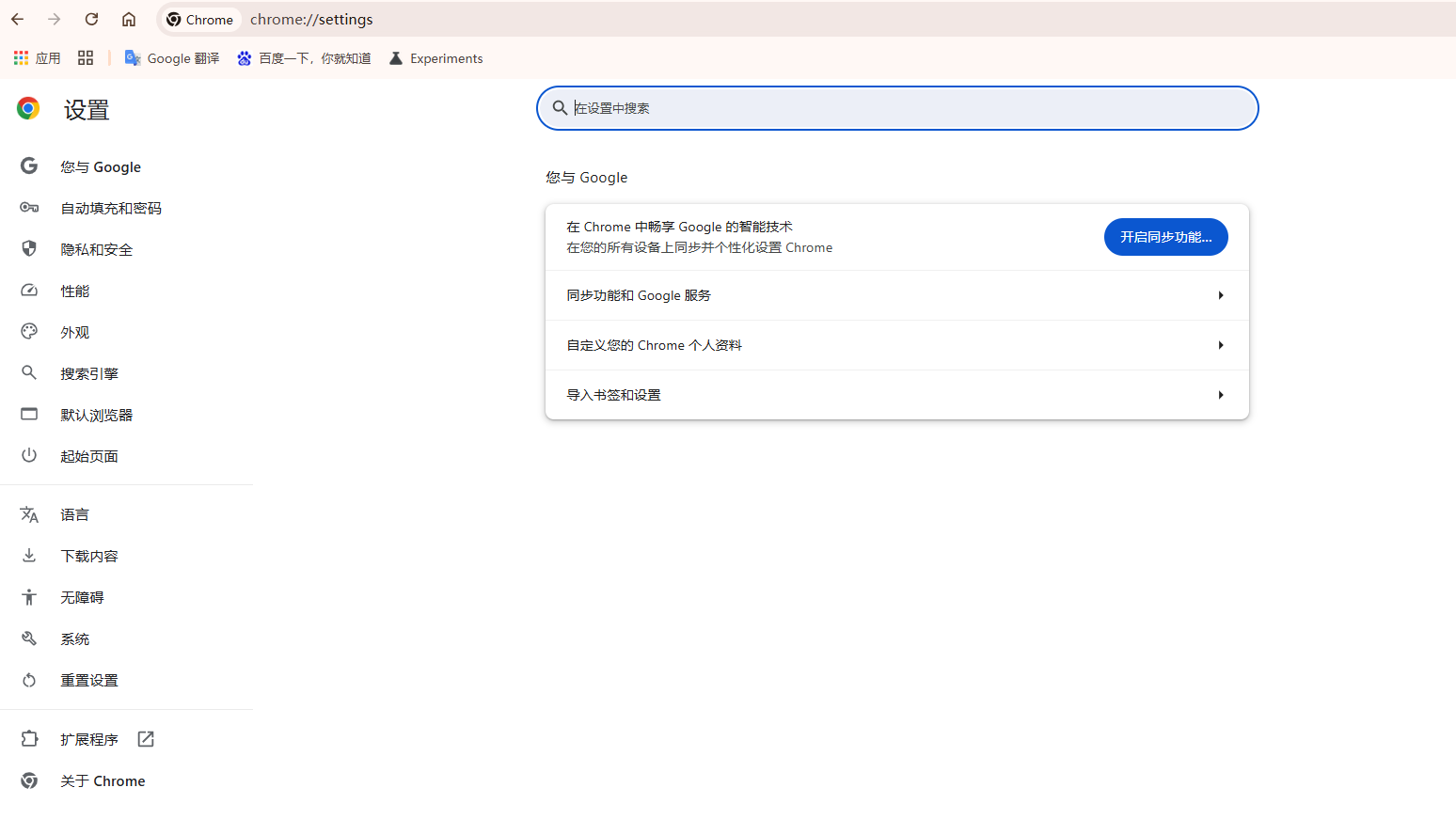
Task: Click the puzzle icon for 扩展程序
Action: point(29,739)
